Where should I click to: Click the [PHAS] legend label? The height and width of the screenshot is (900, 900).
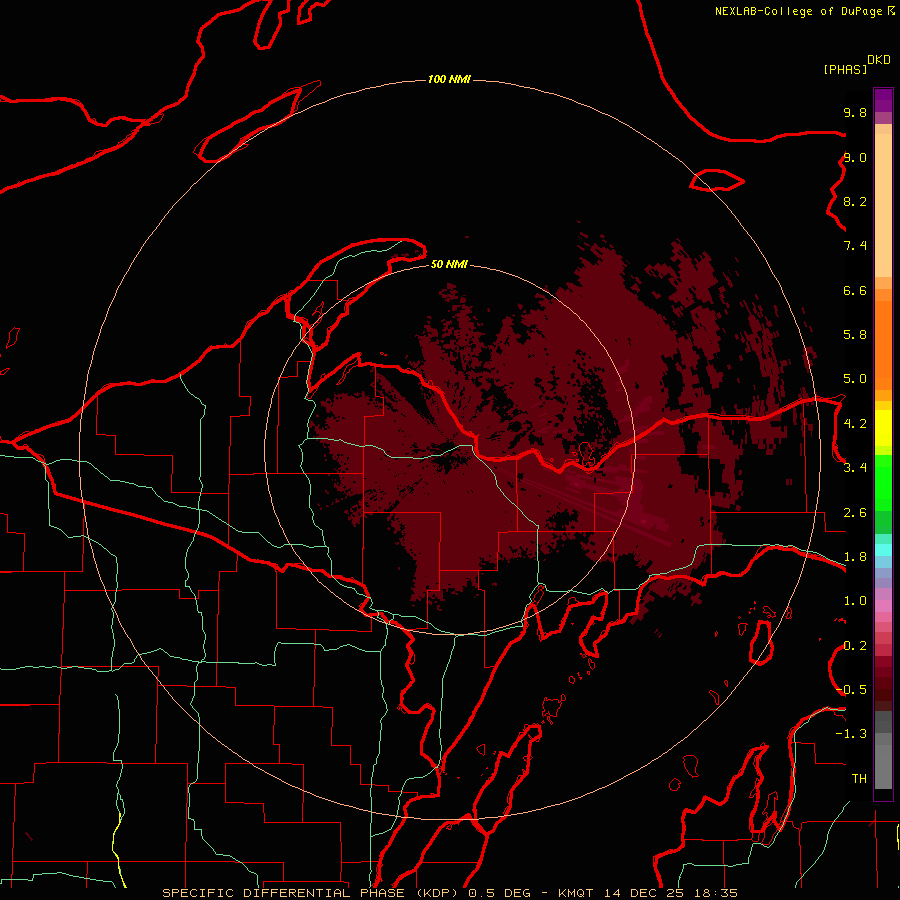(845, 70)
